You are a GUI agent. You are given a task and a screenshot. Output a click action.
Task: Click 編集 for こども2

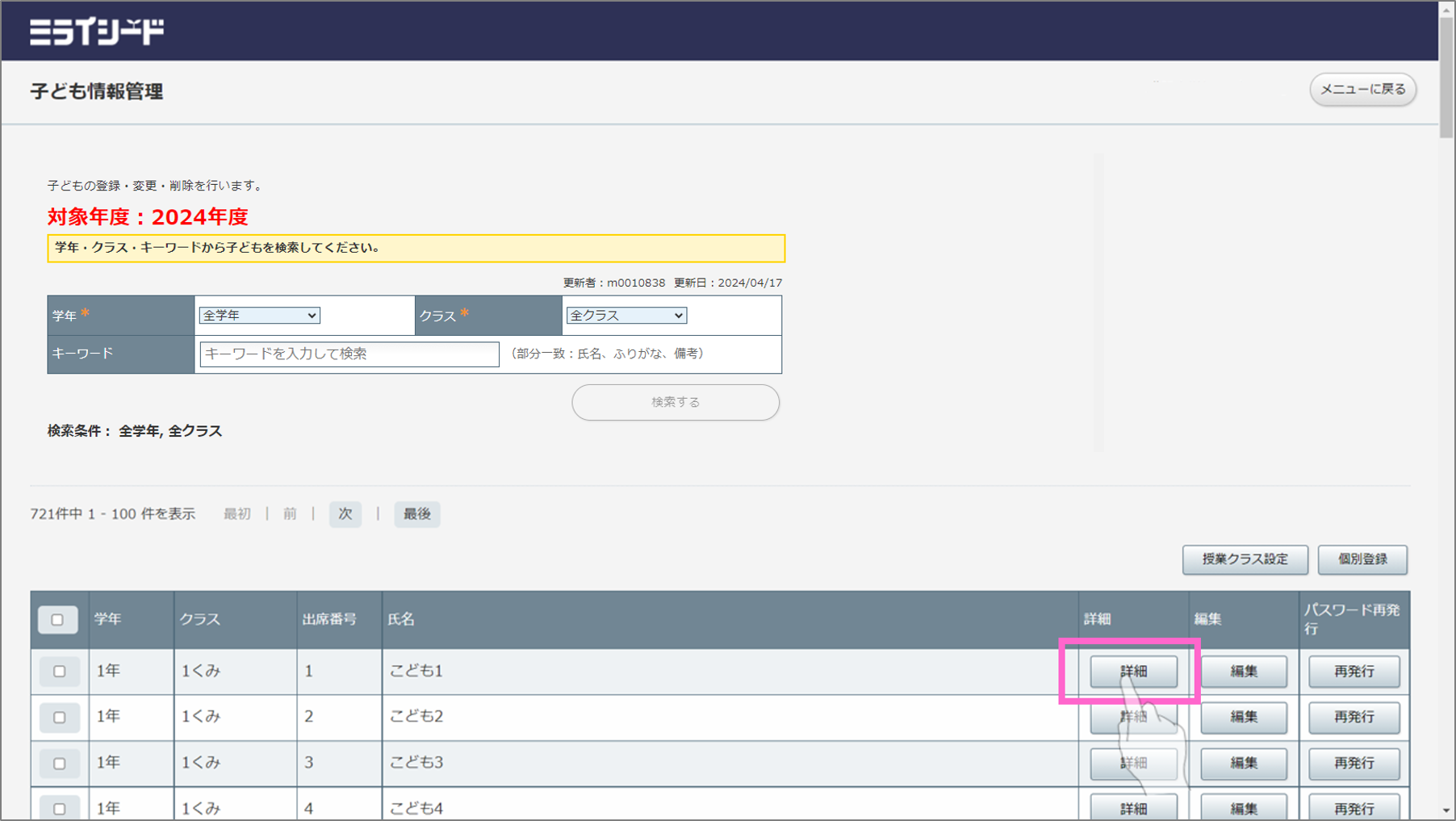[1244, 718]
